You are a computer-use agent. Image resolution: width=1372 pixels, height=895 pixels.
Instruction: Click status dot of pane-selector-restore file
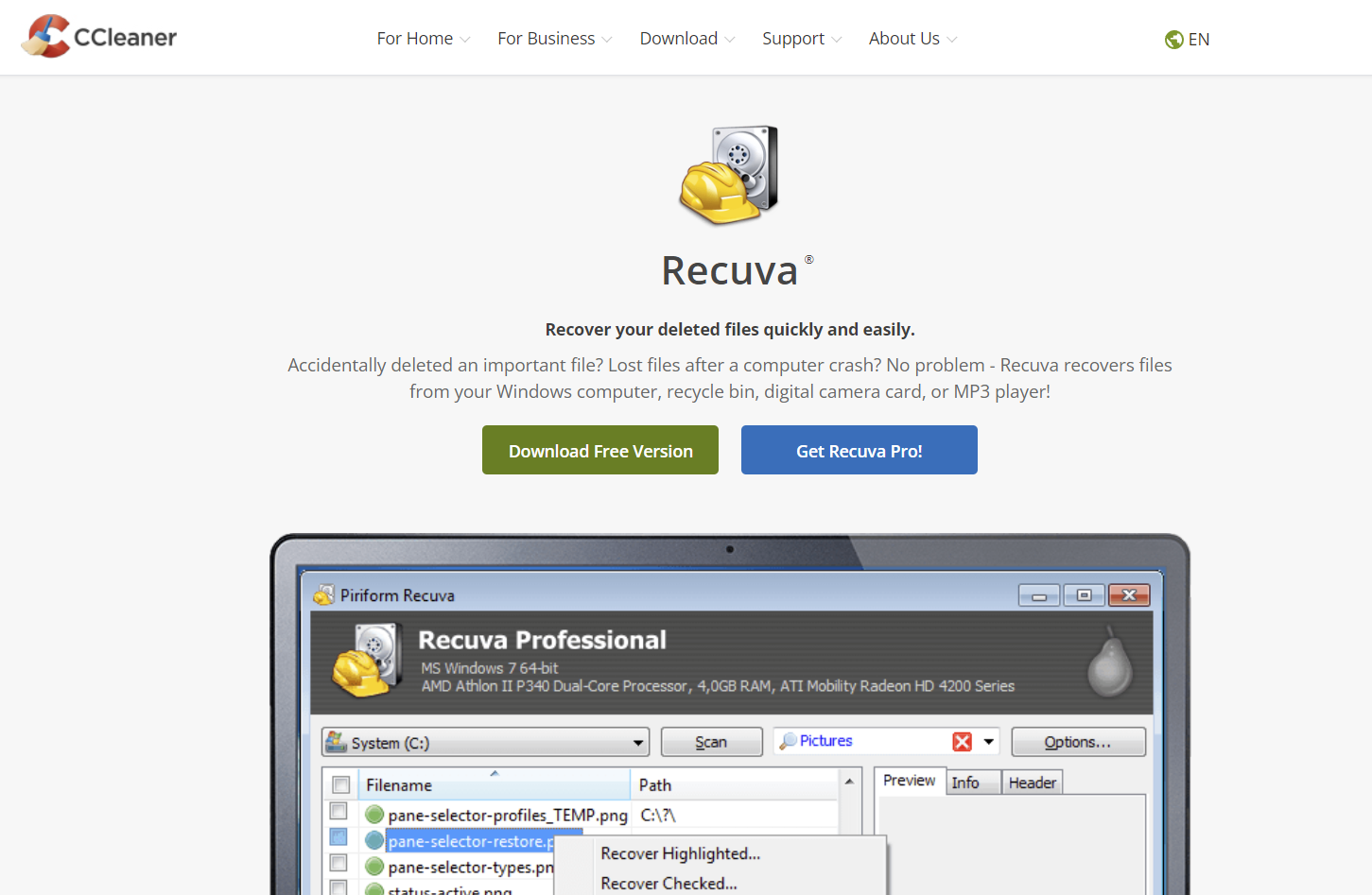[374, 841]
